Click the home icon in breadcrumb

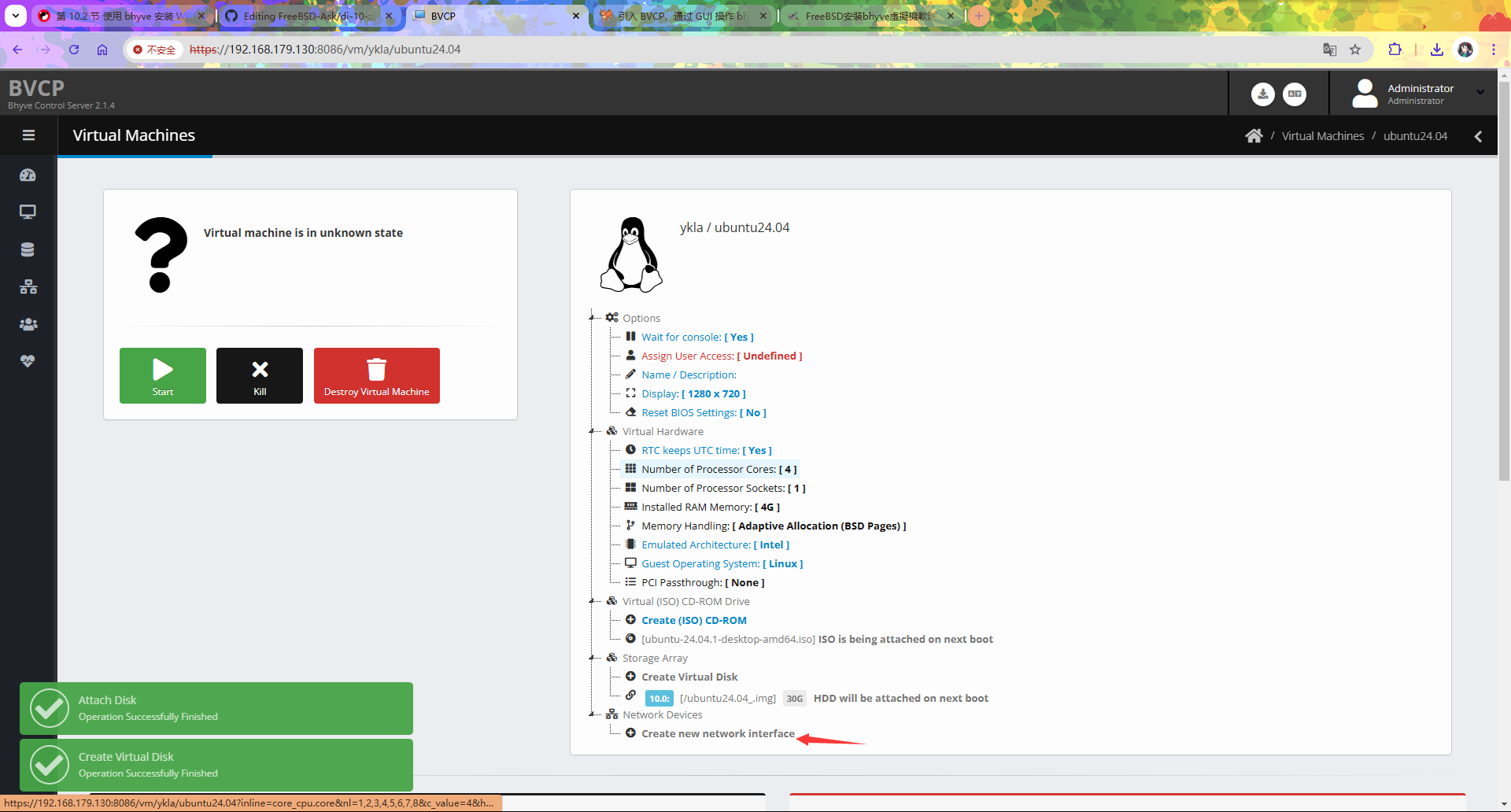[1254, 136]
